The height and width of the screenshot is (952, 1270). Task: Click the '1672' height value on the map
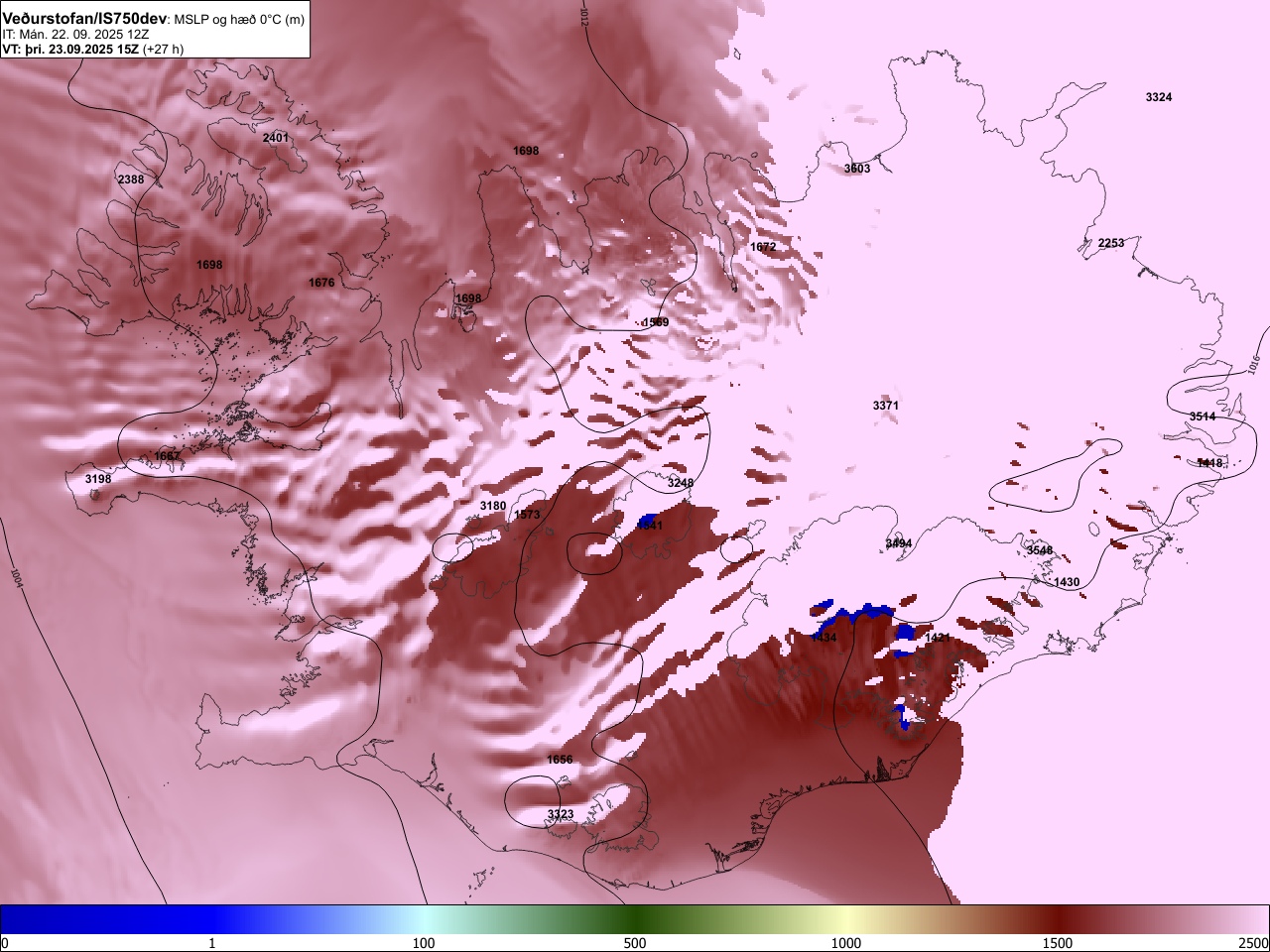(x=763, y=247)
